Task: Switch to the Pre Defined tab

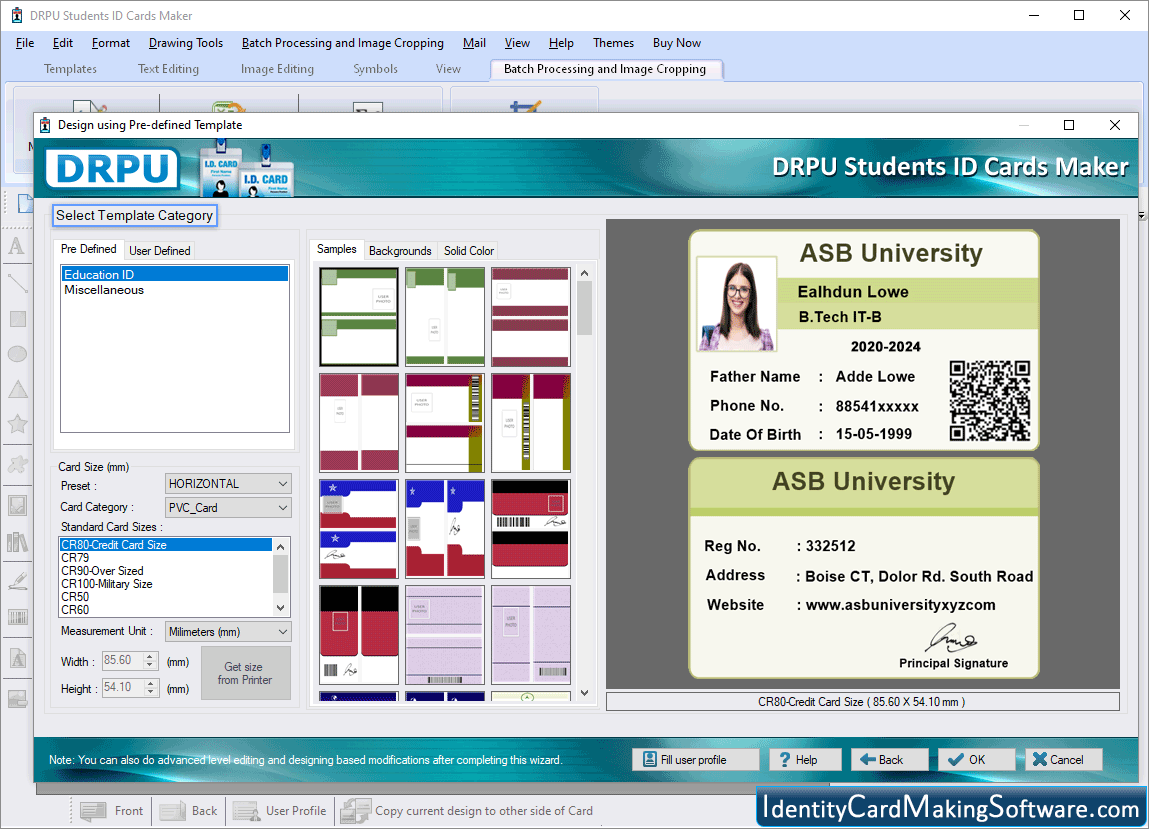Action: point(89,249)
